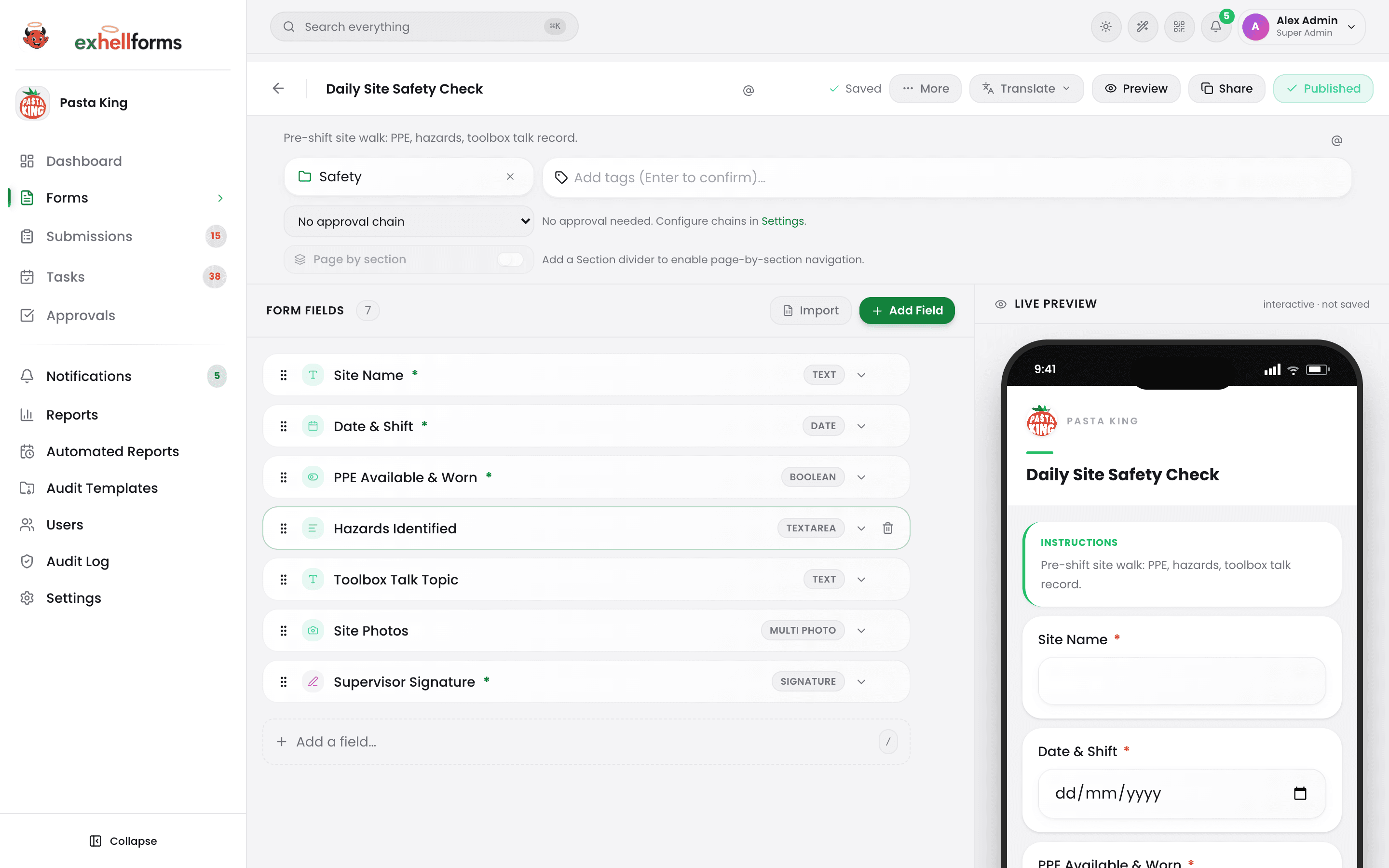Toggle the Published status button
1389x868 pixels.
[x=1323, y=88]
